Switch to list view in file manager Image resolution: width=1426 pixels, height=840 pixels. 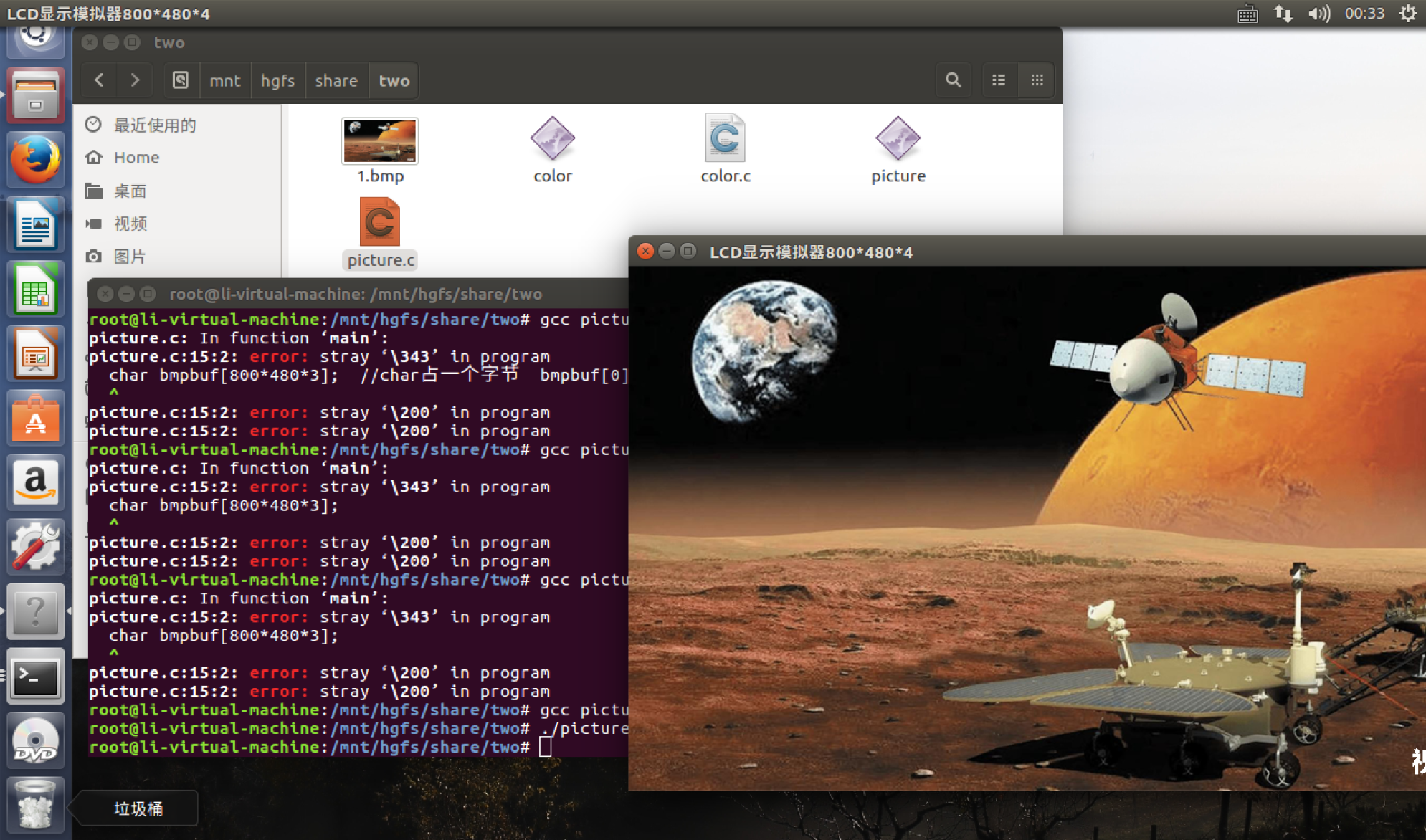[x=999, y=80]
